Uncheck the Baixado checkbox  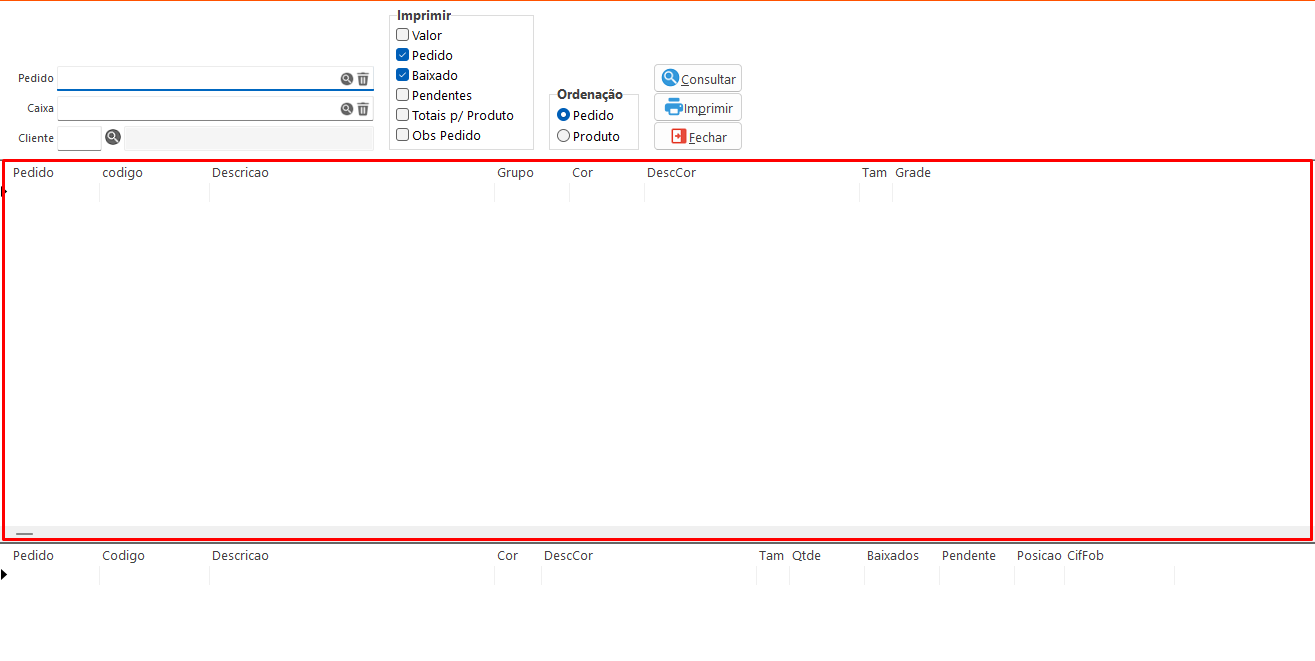click(x=403, y=75)
